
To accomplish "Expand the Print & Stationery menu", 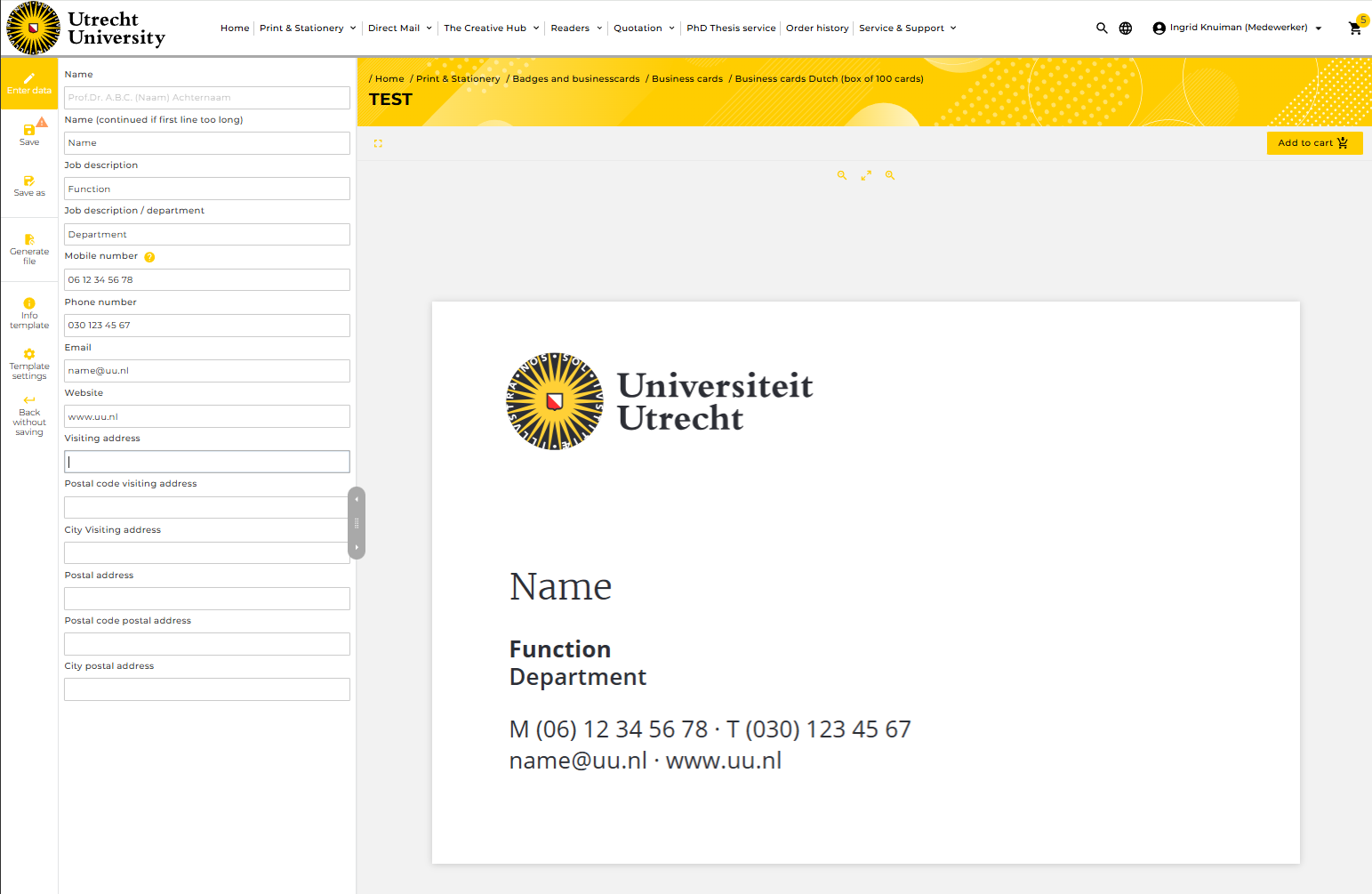I will coord(307,28).
